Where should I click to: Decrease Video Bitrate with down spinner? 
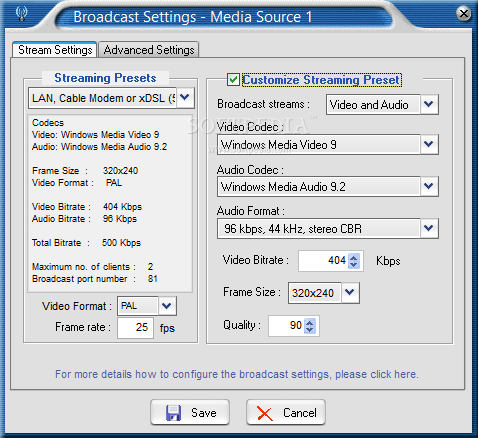(354, 265)
